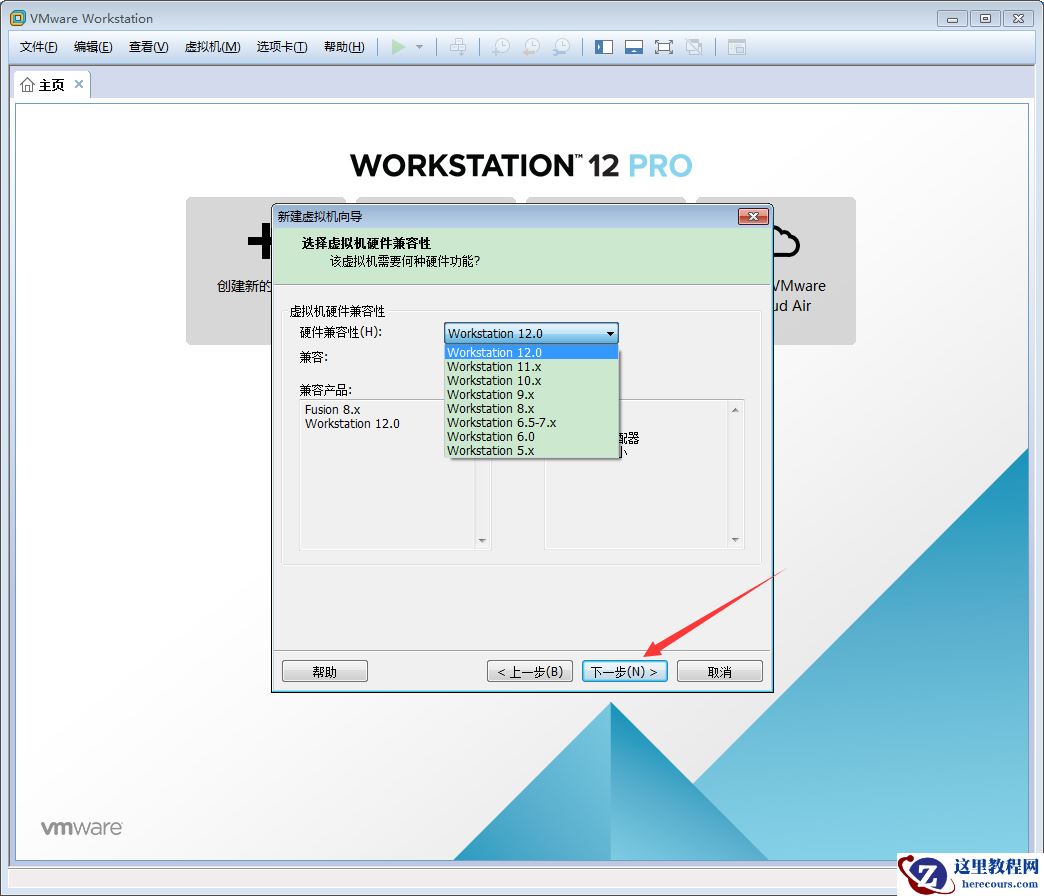This screenshot has width=1044, height=896.
Task: Click the 帮助 button in the wizard
Action: [324, 671]
